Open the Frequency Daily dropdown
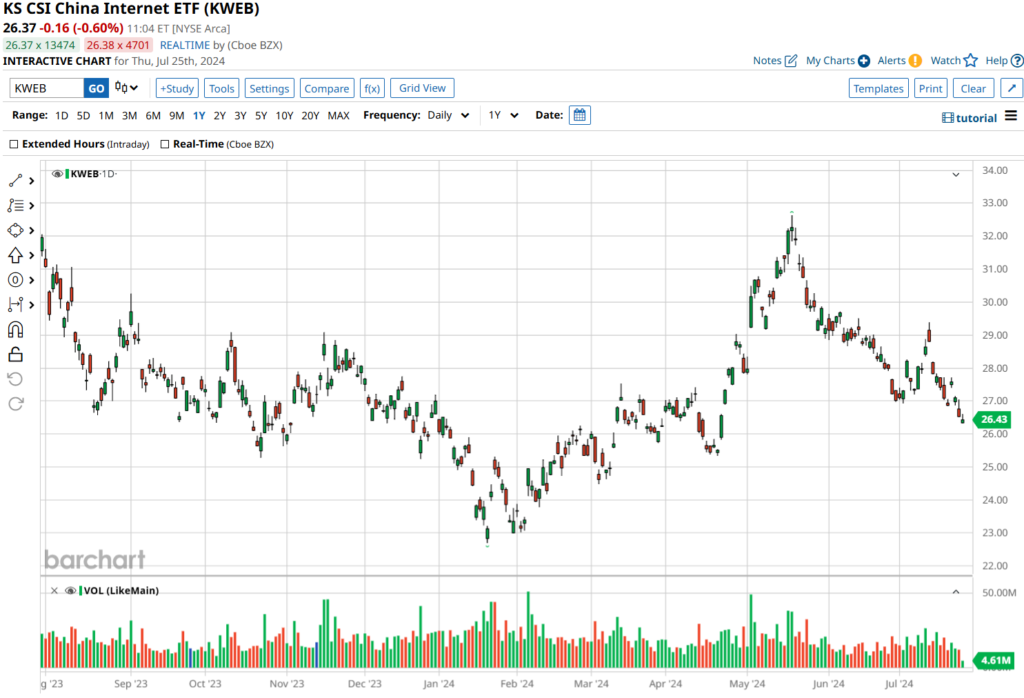Viewport: 1024px width, 698px height. (x=448, y=115)
